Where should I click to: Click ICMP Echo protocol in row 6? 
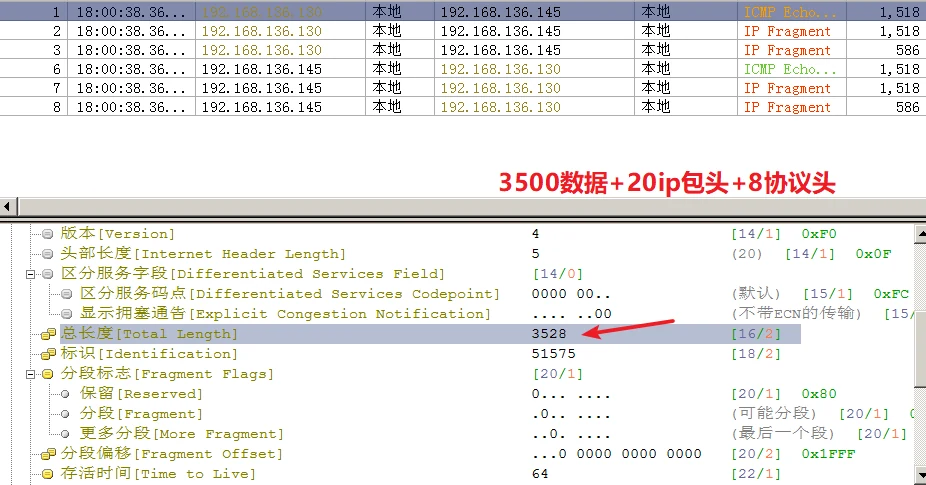790,69
